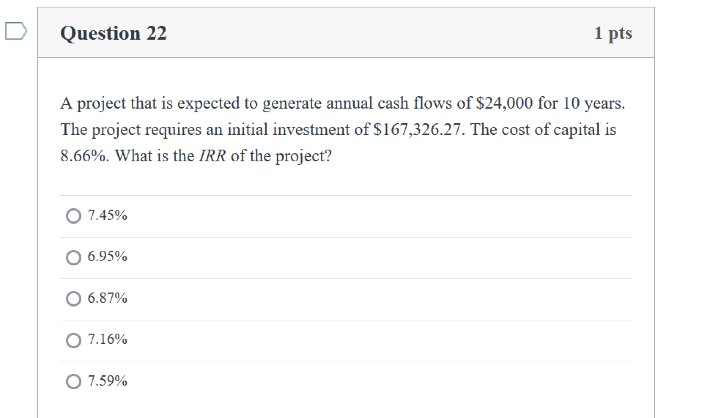Screen dimensions: 716x418
Task: Click the gray question header bar
Action: (x=380, y=33)
